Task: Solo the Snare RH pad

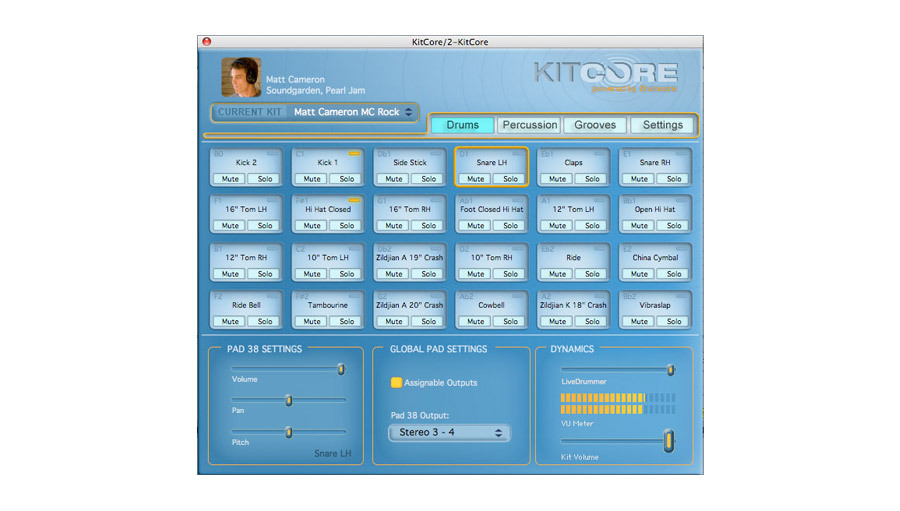Action: [x=674, y=179]
